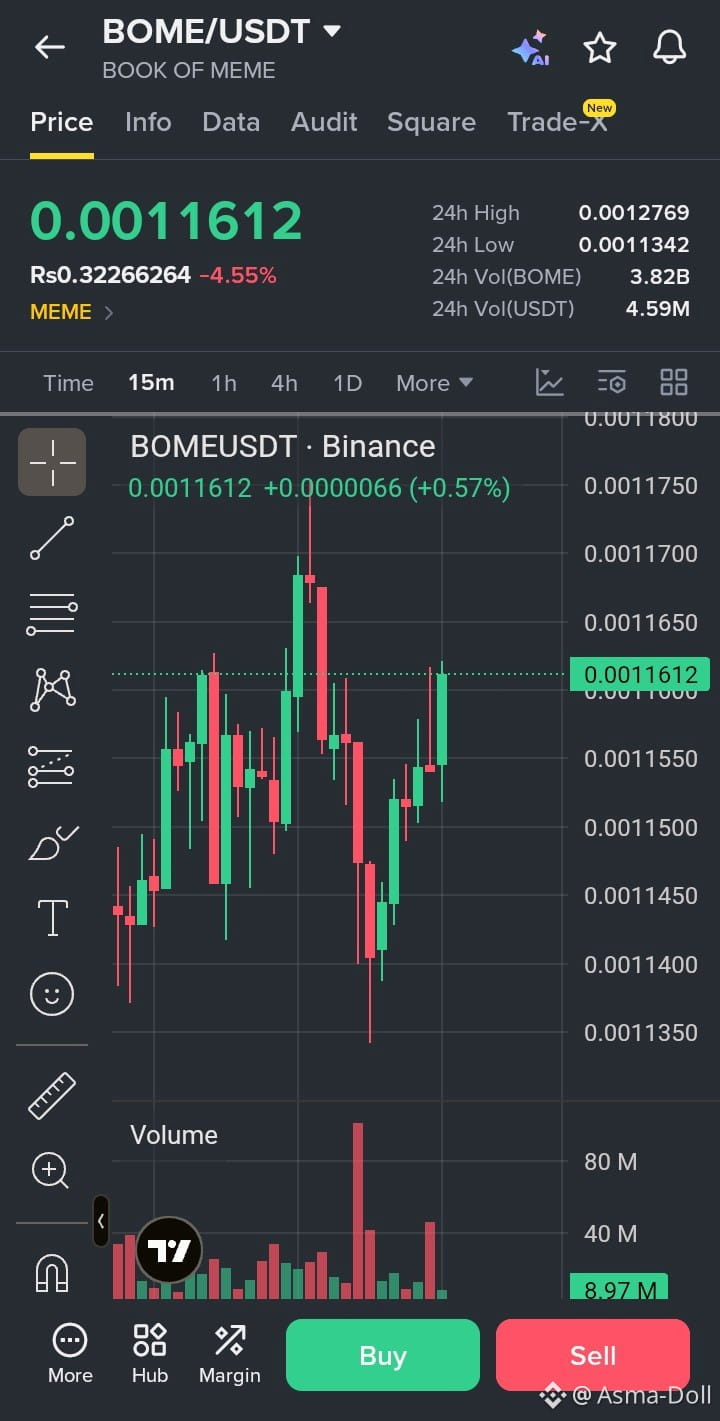Viewport: 720px width, 1421px height.
Task: Open the forecast and measurement position tool
Action: click(x=52, y=766)
